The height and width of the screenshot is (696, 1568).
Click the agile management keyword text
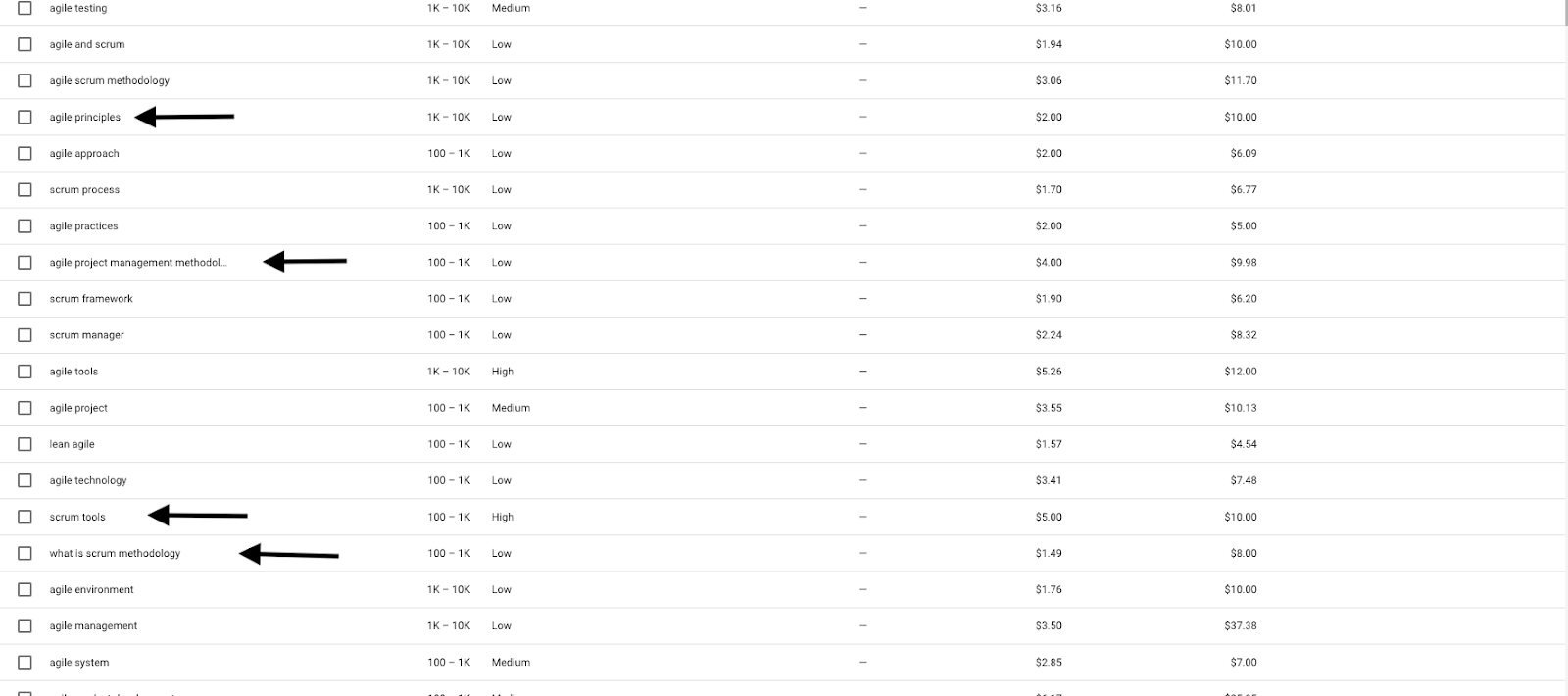tap(93, 626)
